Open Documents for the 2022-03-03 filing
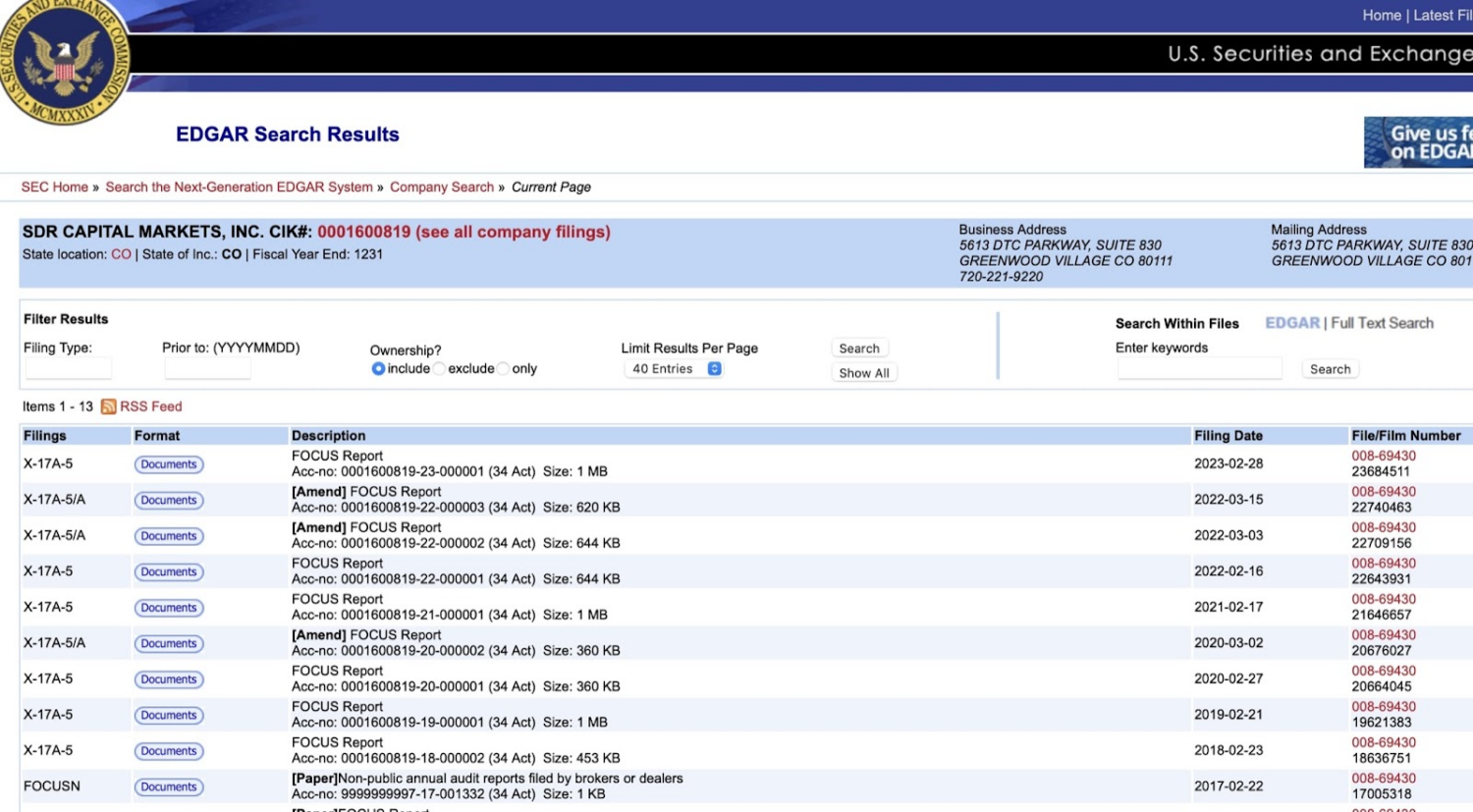Screen dimensions: 1473x812 169,536
